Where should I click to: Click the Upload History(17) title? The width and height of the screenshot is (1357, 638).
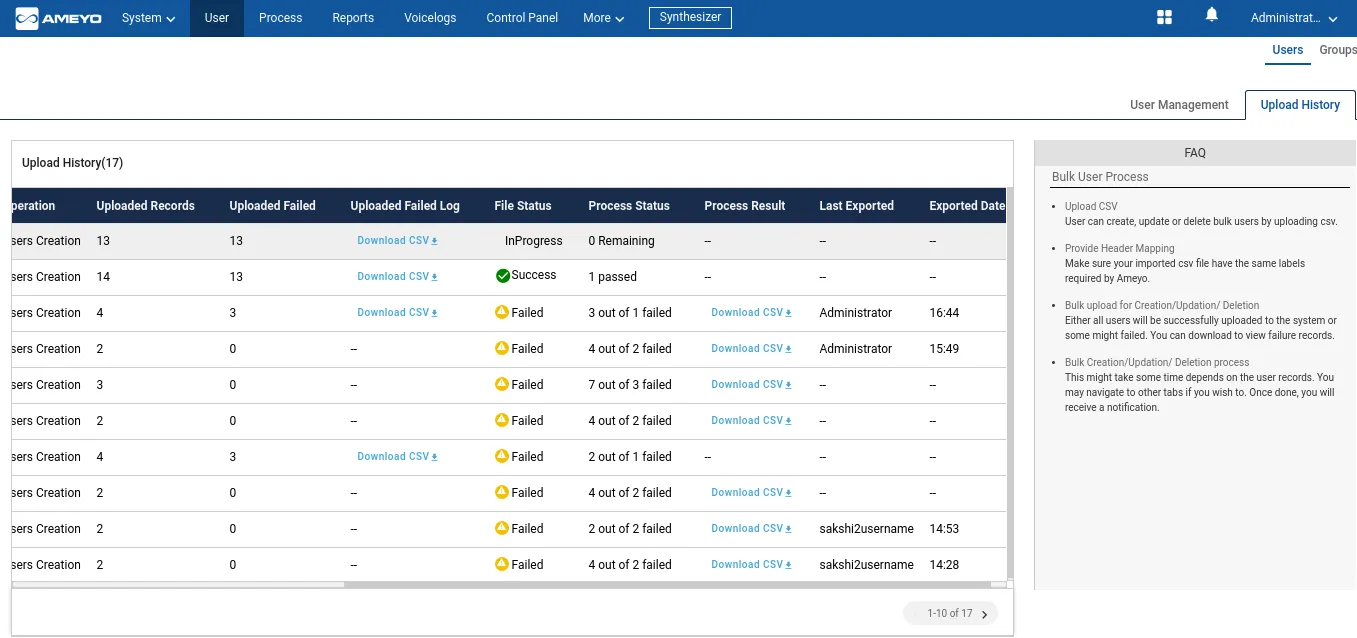(73, 163)
